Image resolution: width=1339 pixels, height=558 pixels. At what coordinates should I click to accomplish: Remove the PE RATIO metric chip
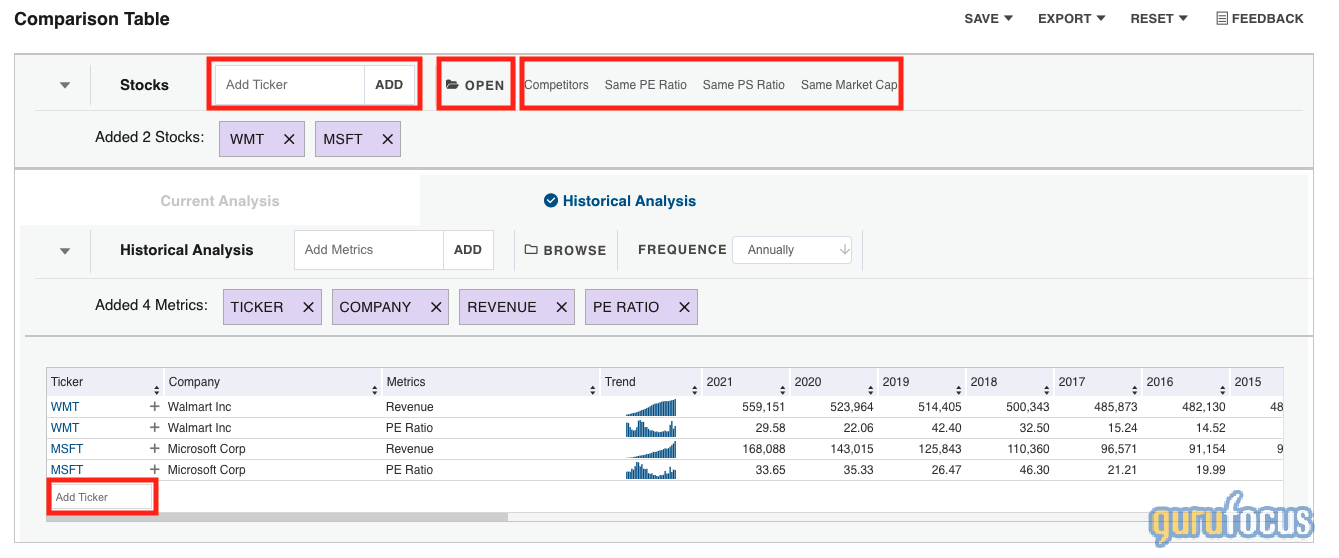pyautogui.click(x=684, y=307)
